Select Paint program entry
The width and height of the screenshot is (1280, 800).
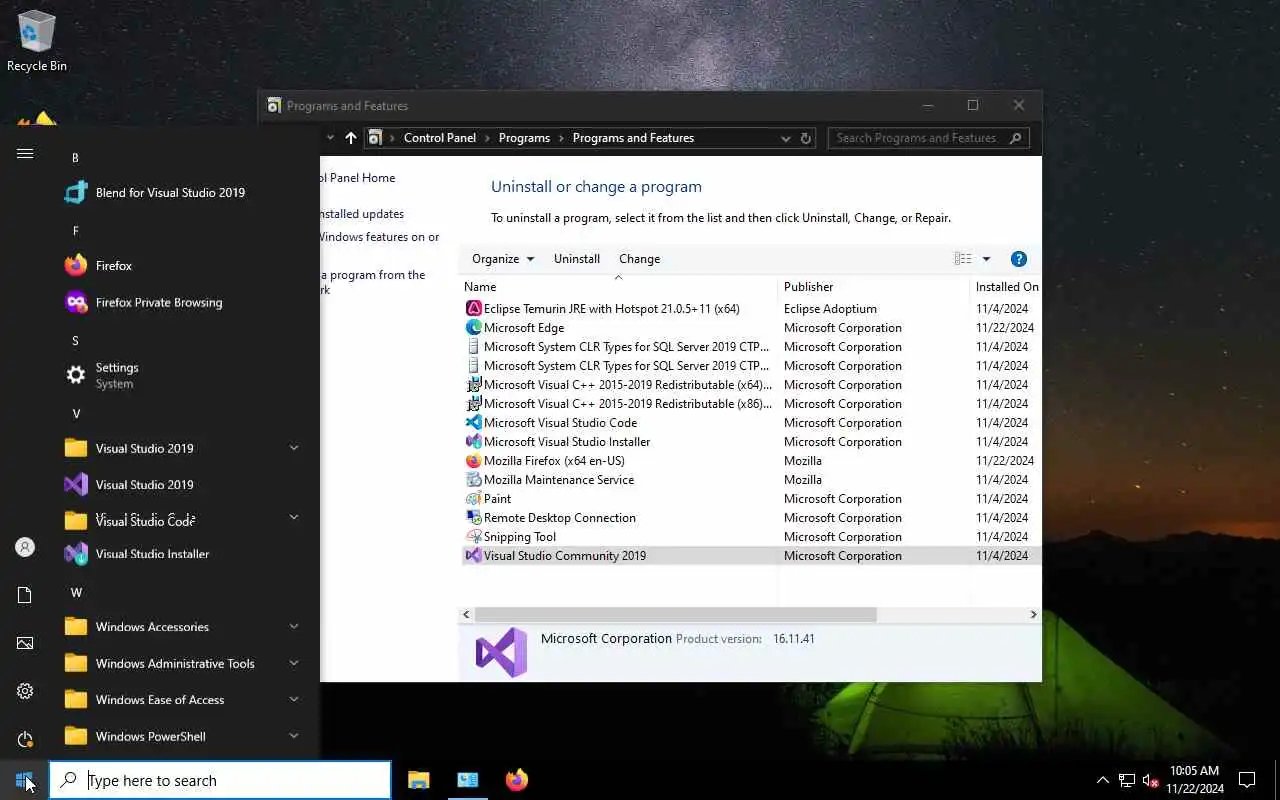coord(750,499)
